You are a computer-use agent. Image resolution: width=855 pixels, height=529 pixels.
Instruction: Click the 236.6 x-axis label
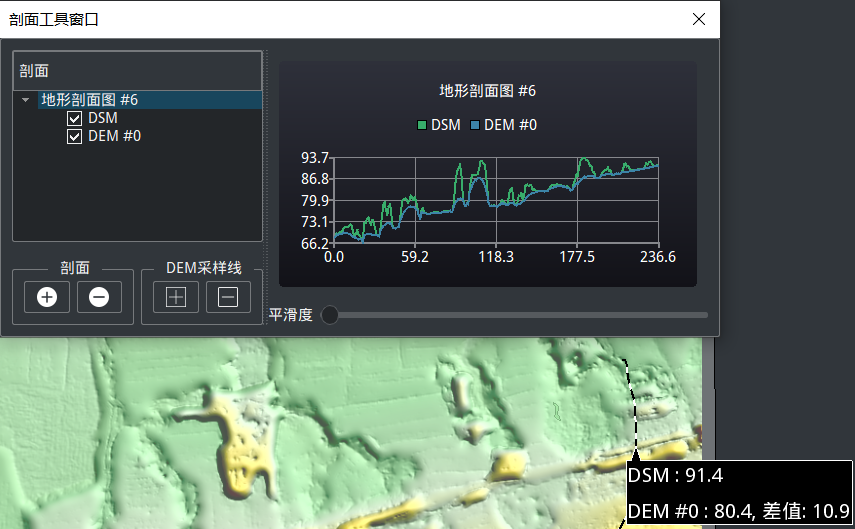pos(658,257)
